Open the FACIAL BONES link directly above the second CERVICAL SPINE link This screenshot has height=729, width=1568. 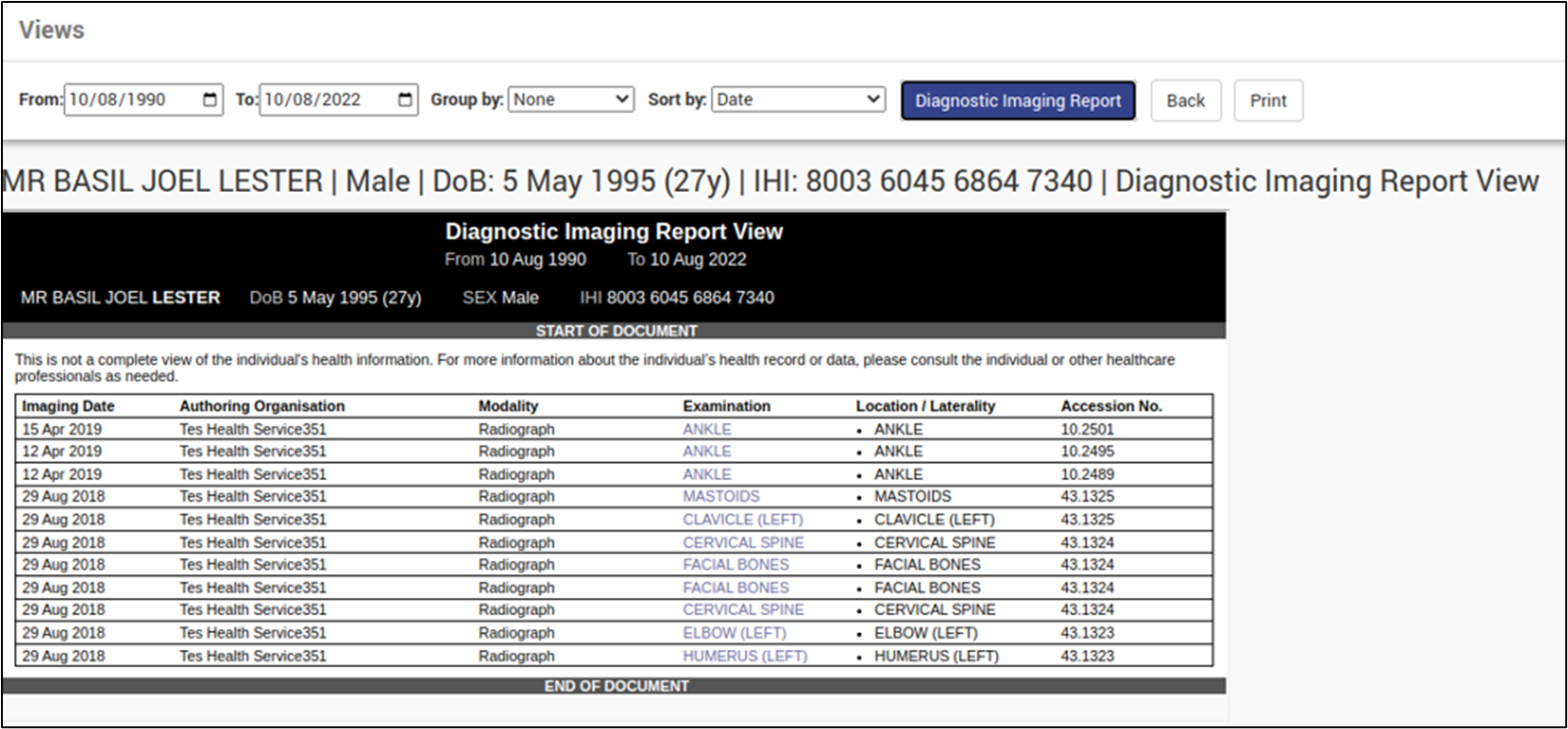[x=736, y=587]
